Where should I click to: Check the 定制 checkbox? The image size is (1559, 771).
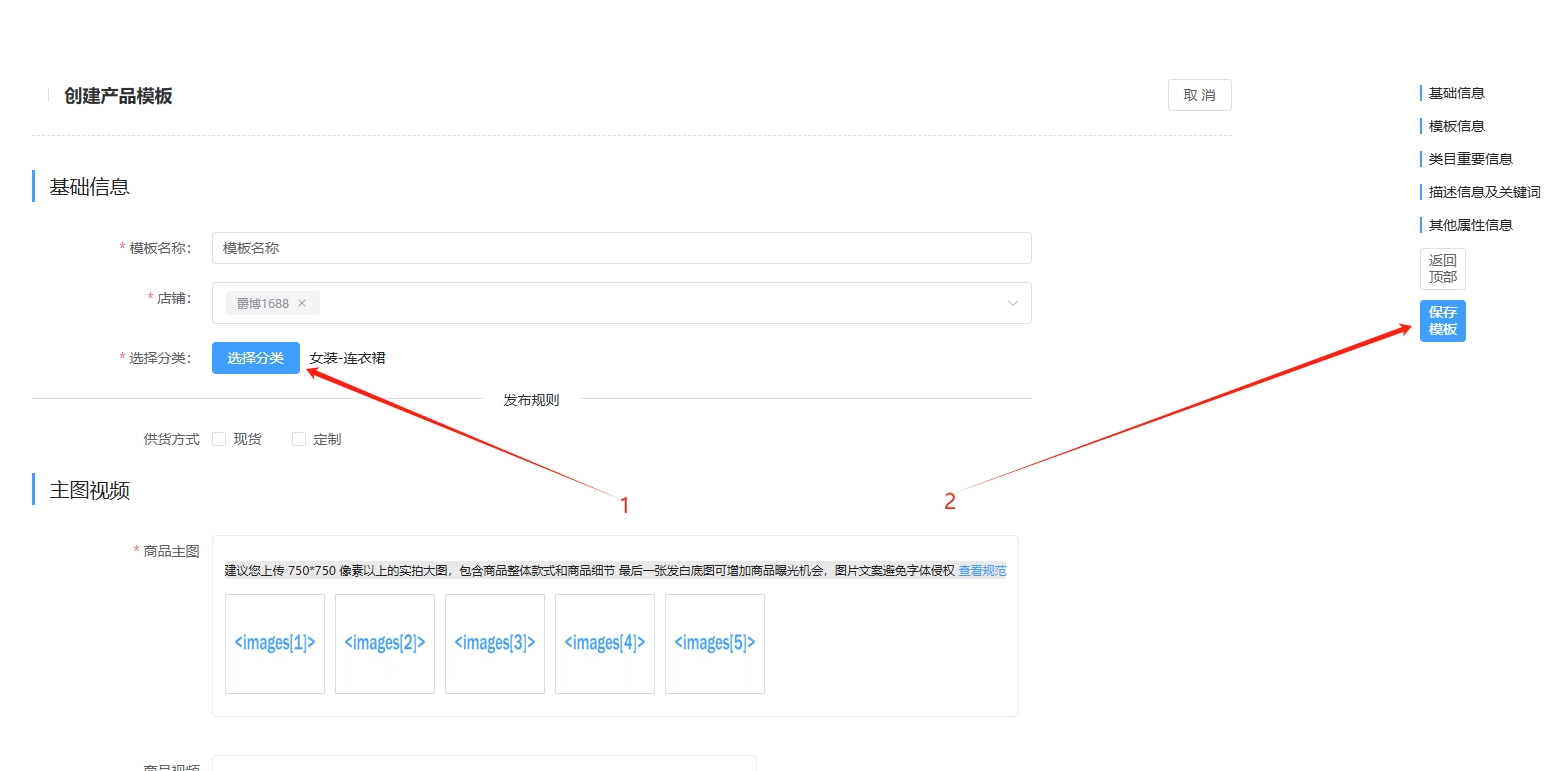coord(299,439)
